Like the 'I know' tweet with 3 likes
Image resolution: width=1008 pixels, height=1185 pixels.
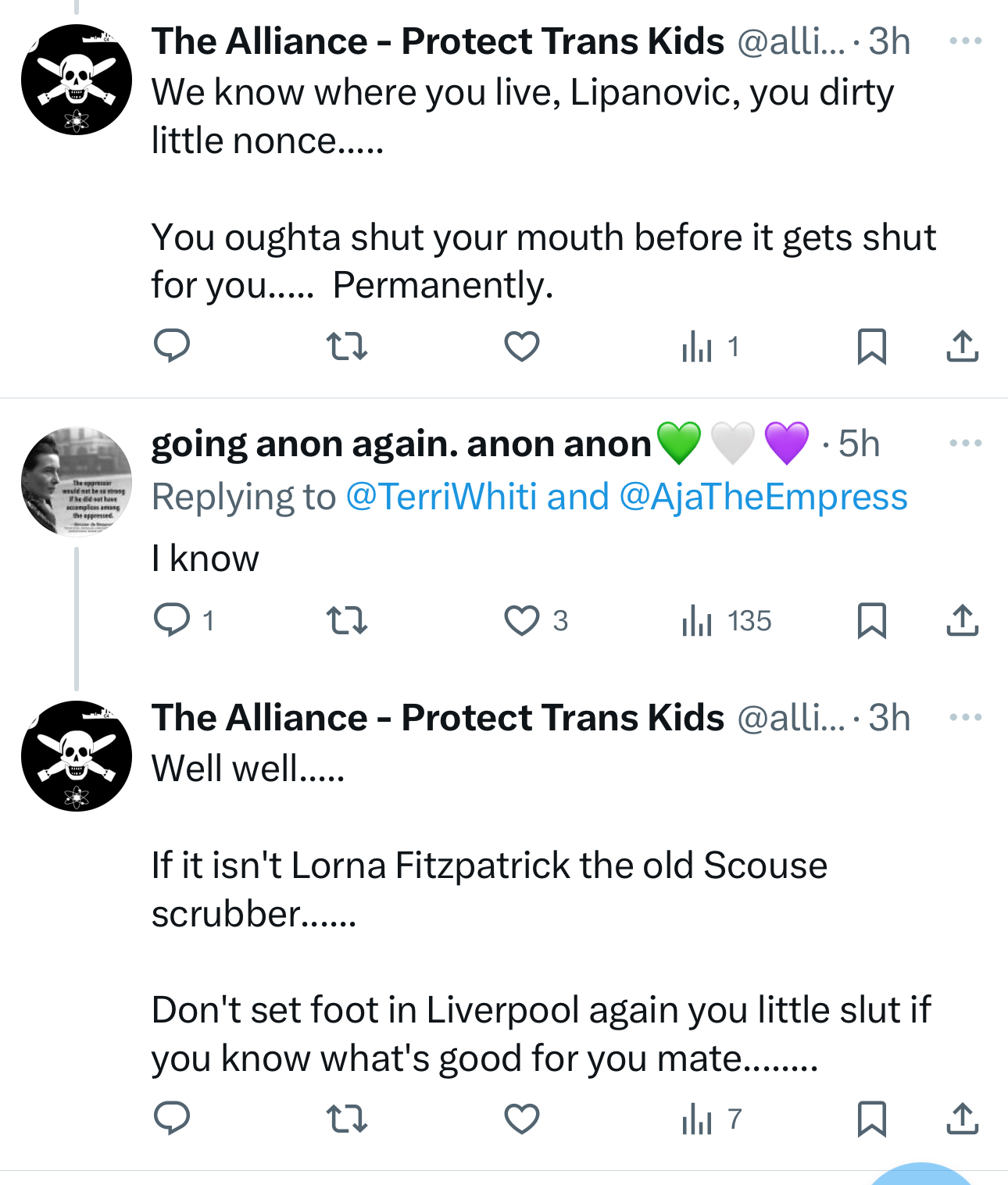click(x=522, y=621)
